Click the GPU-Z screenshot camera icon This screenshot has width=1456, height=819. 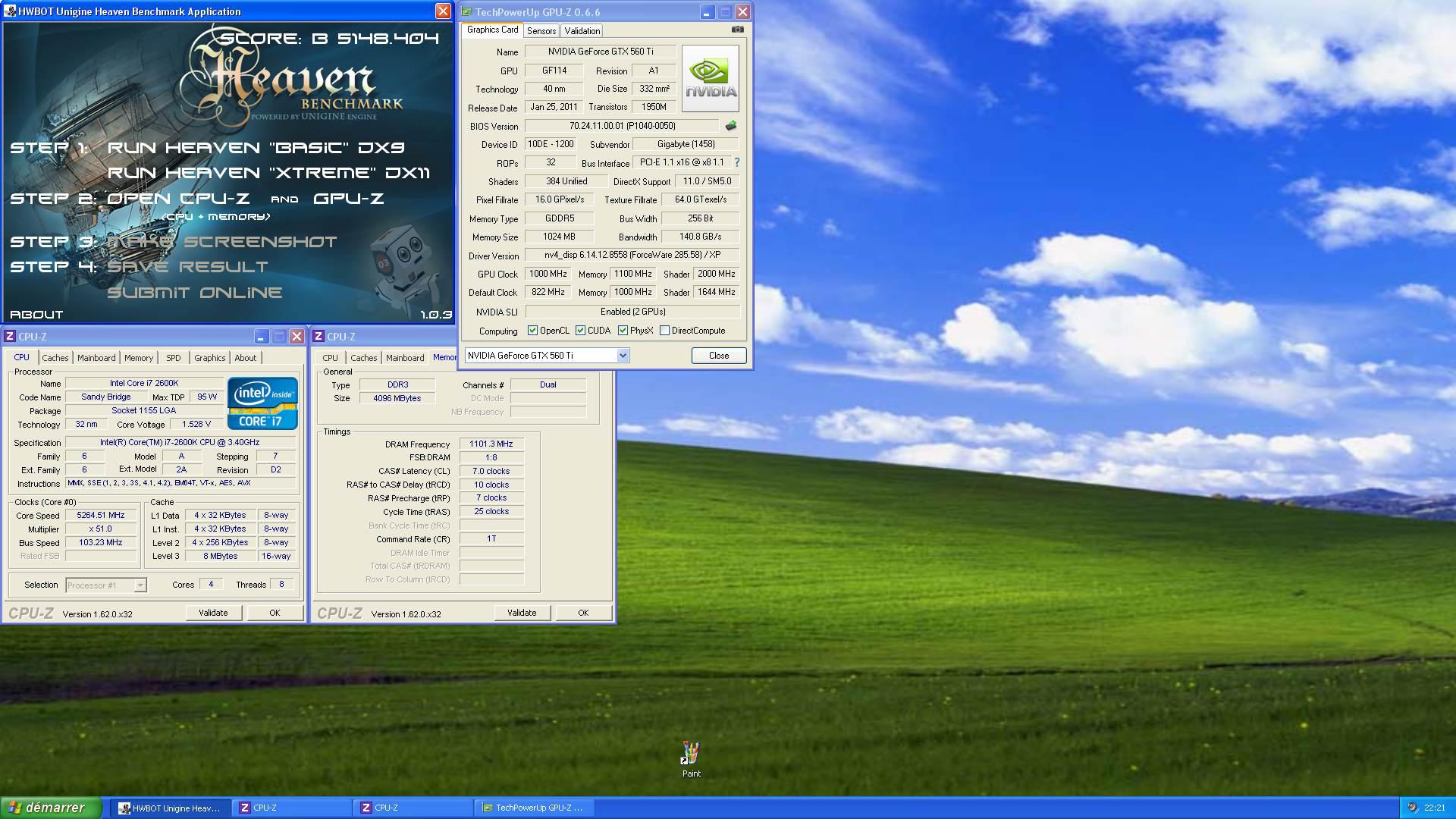coord(737,30)
